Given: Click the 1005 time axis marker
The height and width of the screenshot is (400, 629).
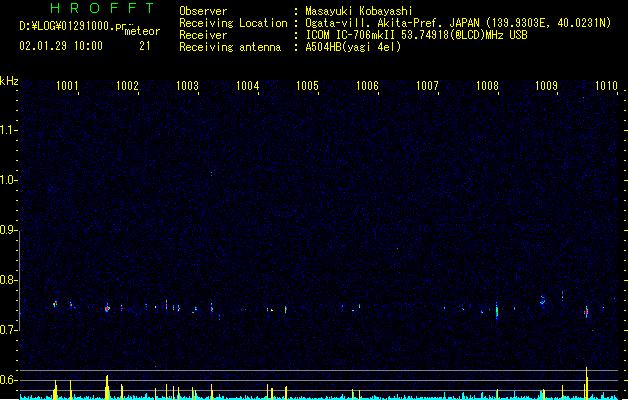Looking at the screenshot, I should coord(307,86).
